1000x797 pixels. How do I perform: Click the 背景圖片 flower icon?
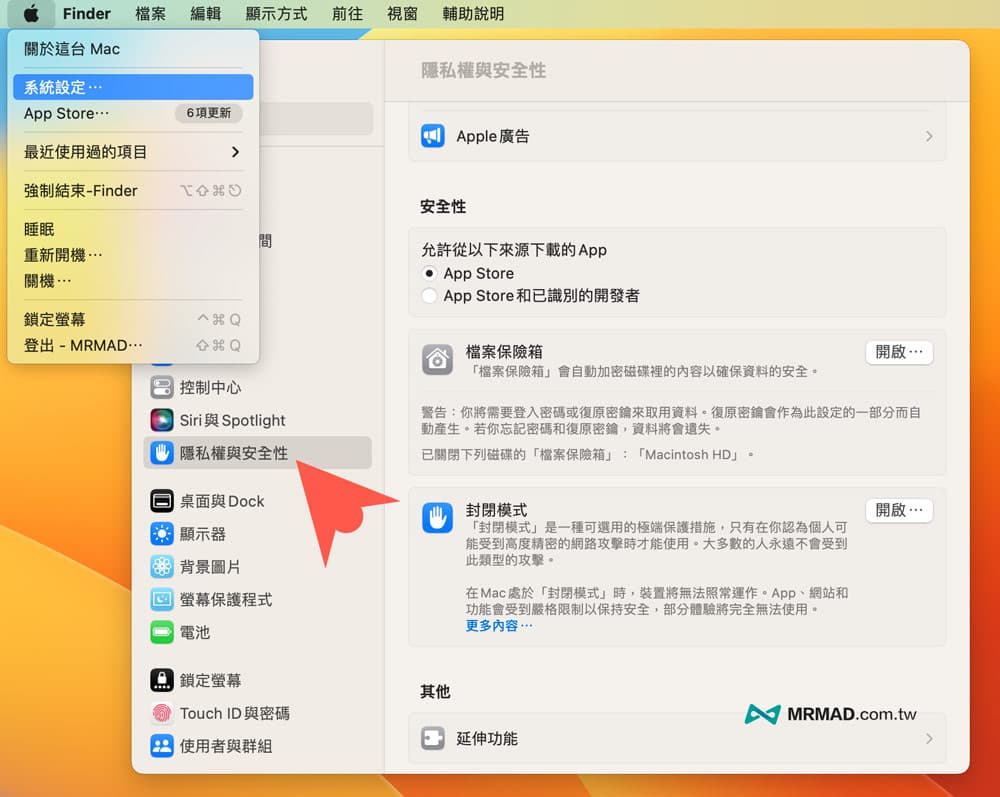tap(161, 567)
